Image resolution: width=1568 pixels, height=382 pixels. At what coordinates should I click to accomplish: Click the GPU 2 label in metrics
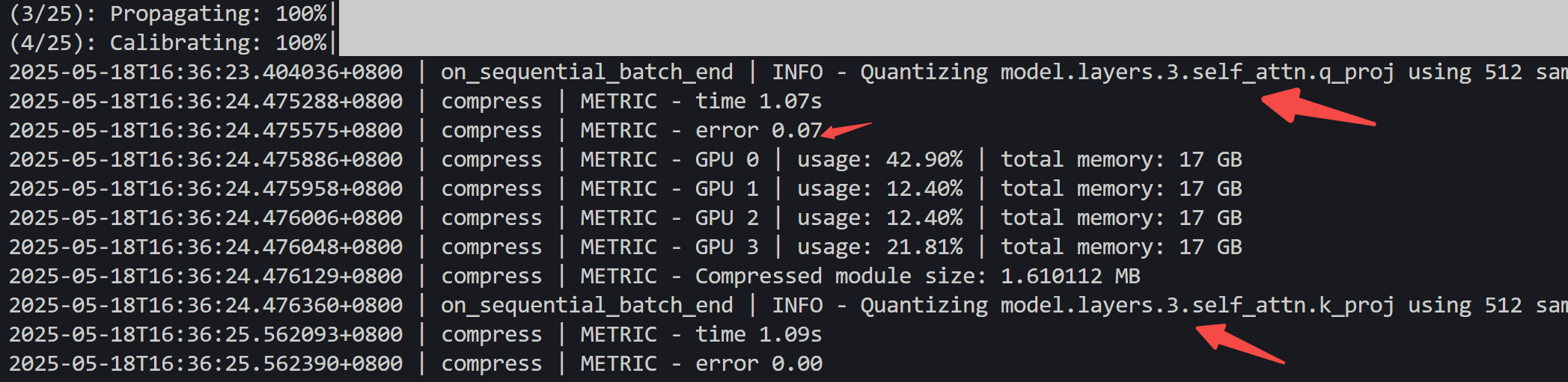[726, 218]
